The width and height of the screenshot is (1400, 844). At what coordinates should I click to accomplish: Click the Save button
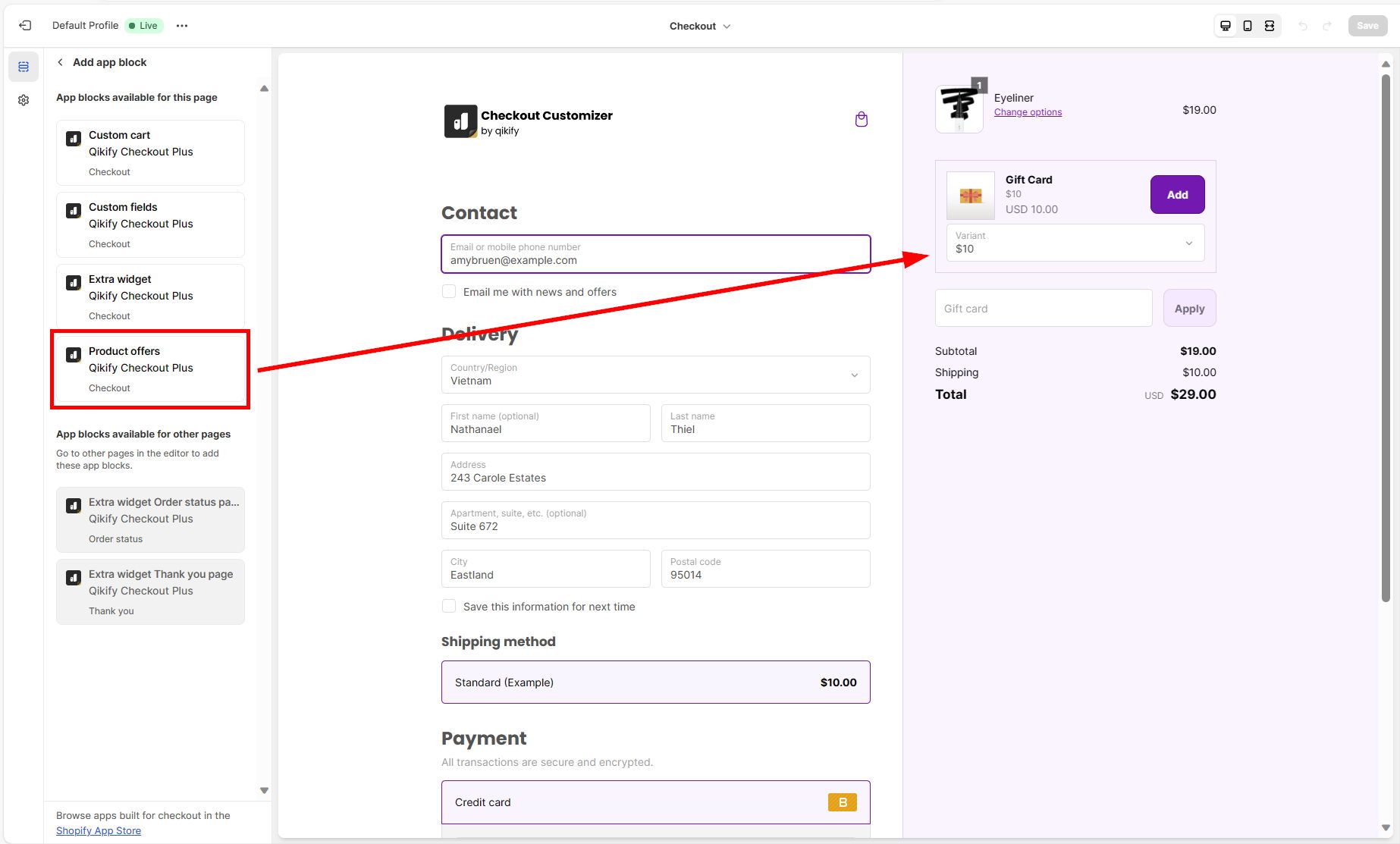[1367, 26]
